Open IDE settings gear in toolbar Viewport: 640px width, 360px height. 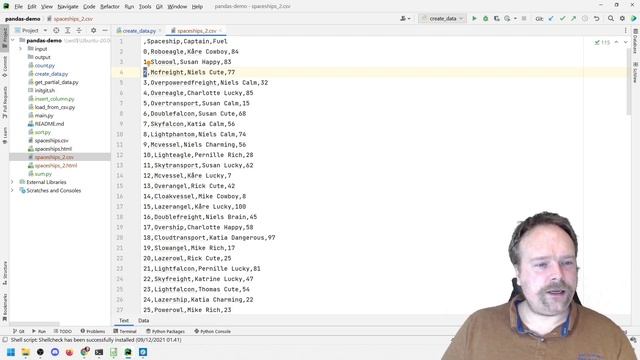click(x=622, y=18)
